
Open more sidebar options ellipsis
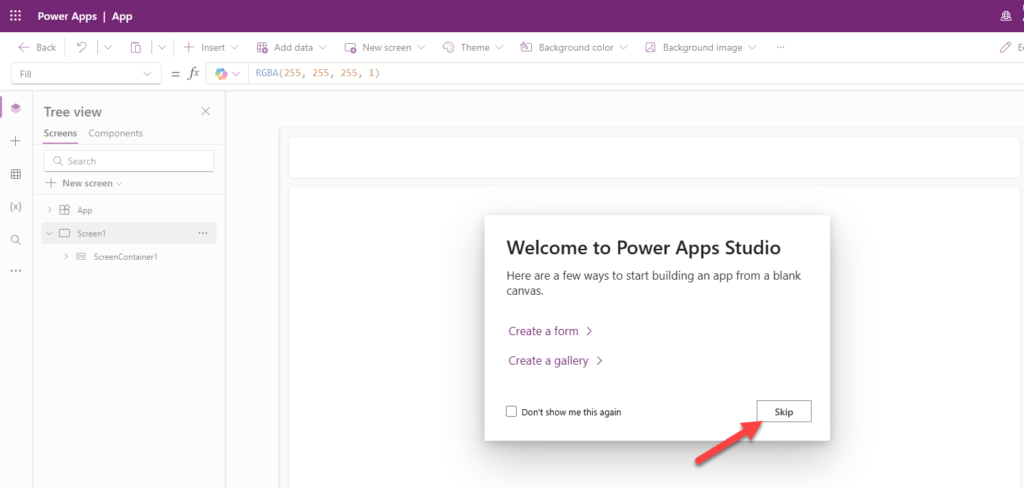(x=16, y=270)
